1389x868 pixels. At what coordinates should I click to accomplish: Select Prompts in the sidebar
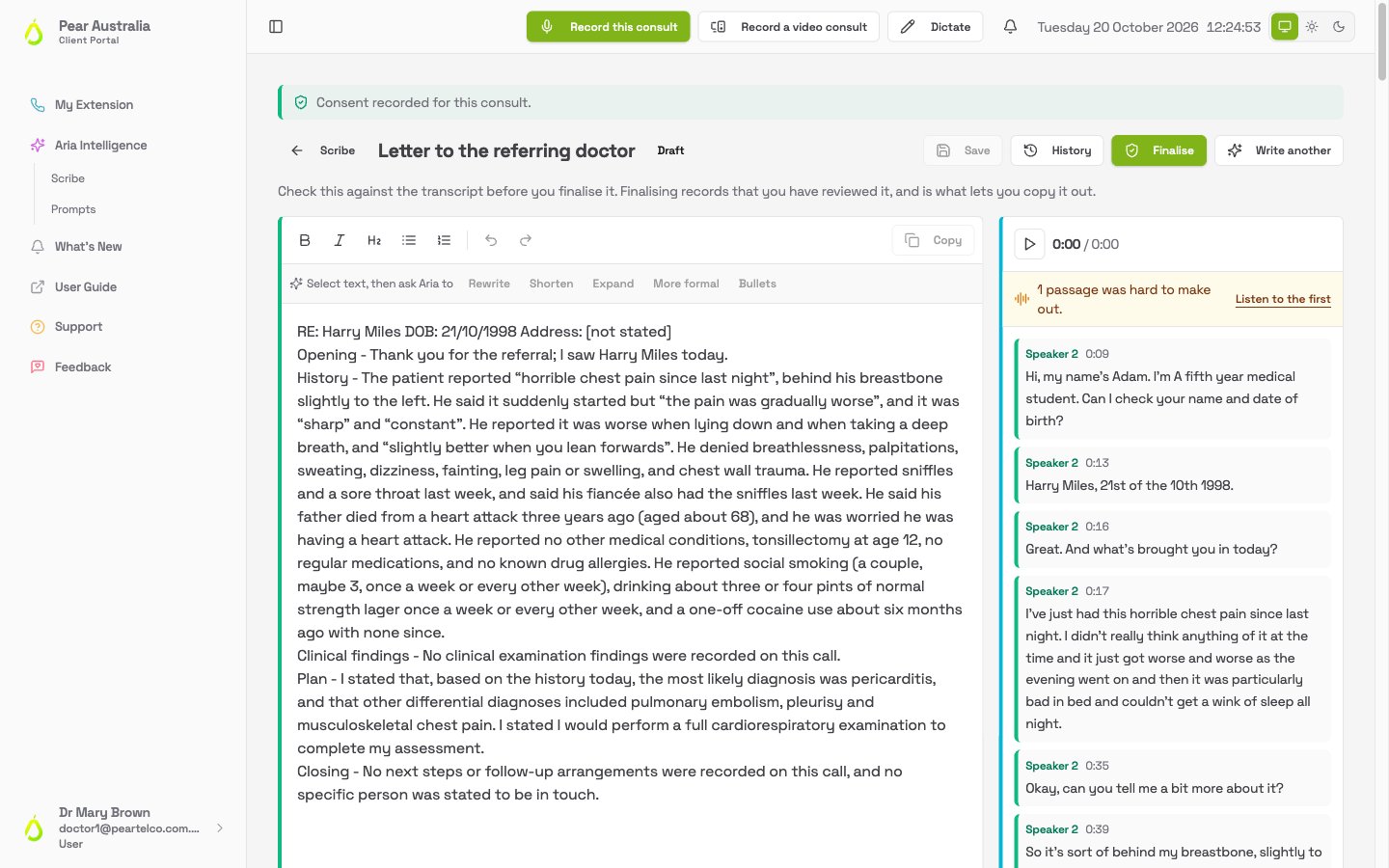pyautogui.click(x=73, y=209)
